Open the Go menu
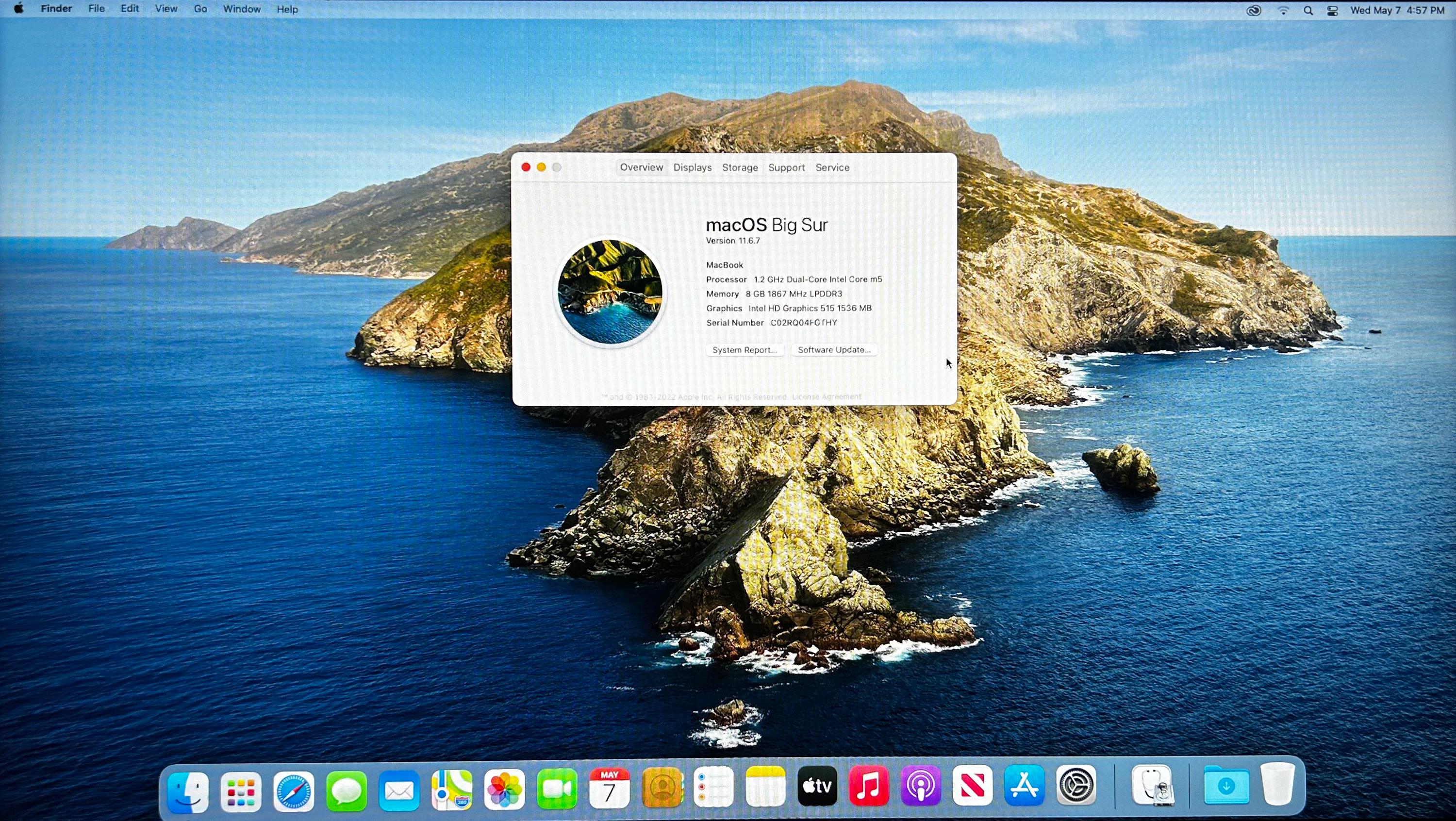This screenshot has width=1456, height=821. pyautogui.click(x=200, y=9)
